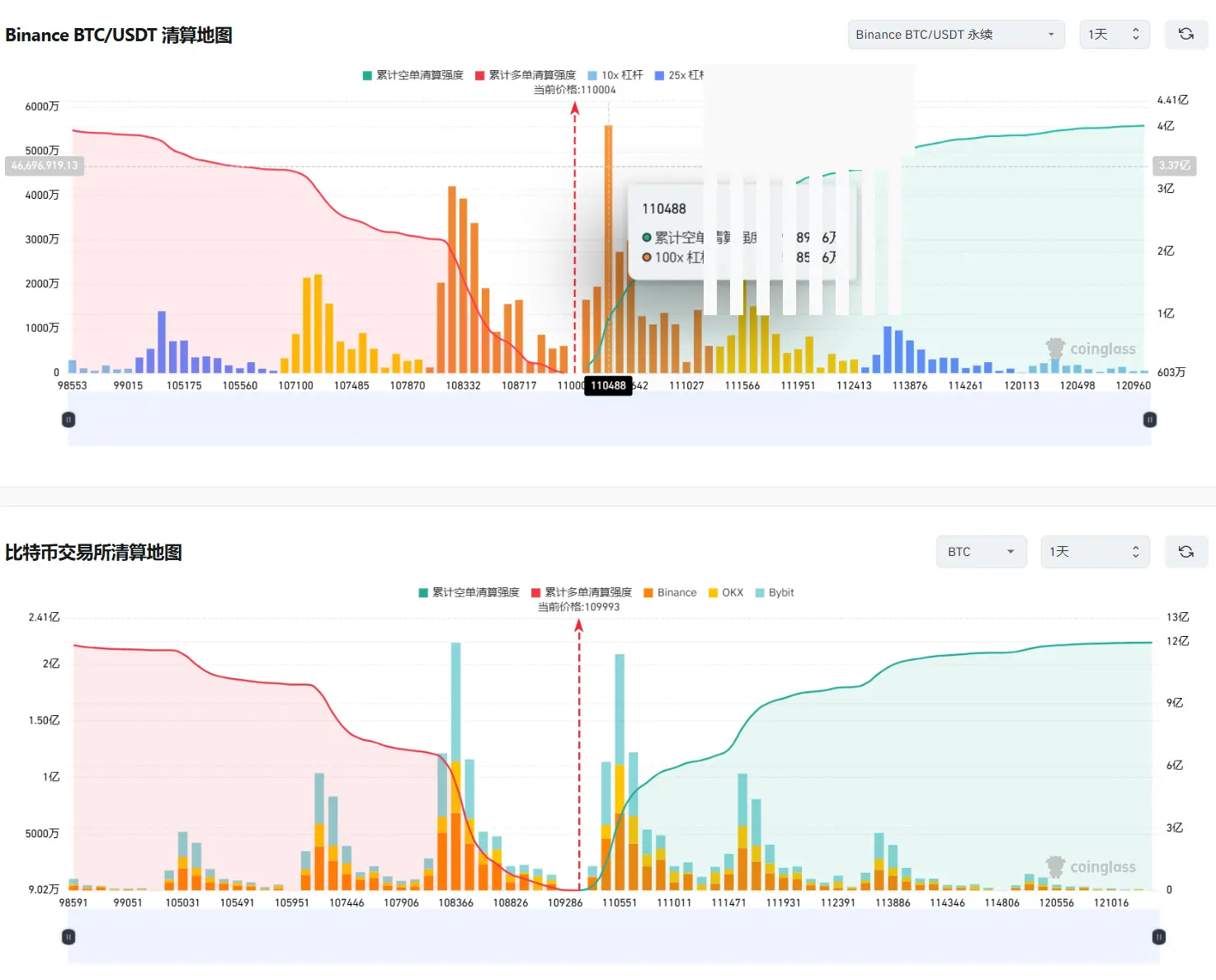Click the 6000万 y-axis label
Image resolution: width=1216 pixels, height=980 pixels.
coord(42,106)
